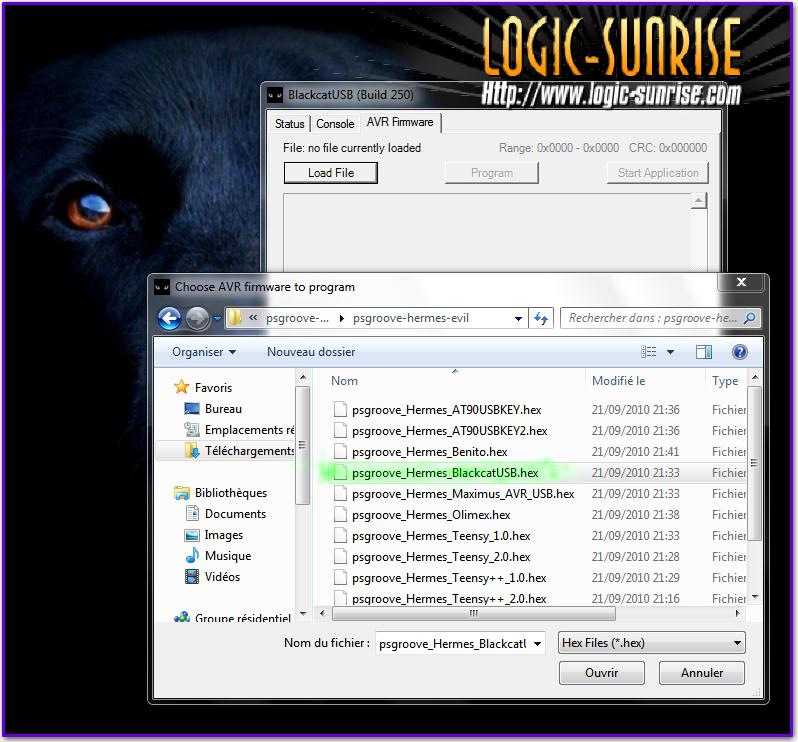Toggle the preview pane icon

click(703, 352)
